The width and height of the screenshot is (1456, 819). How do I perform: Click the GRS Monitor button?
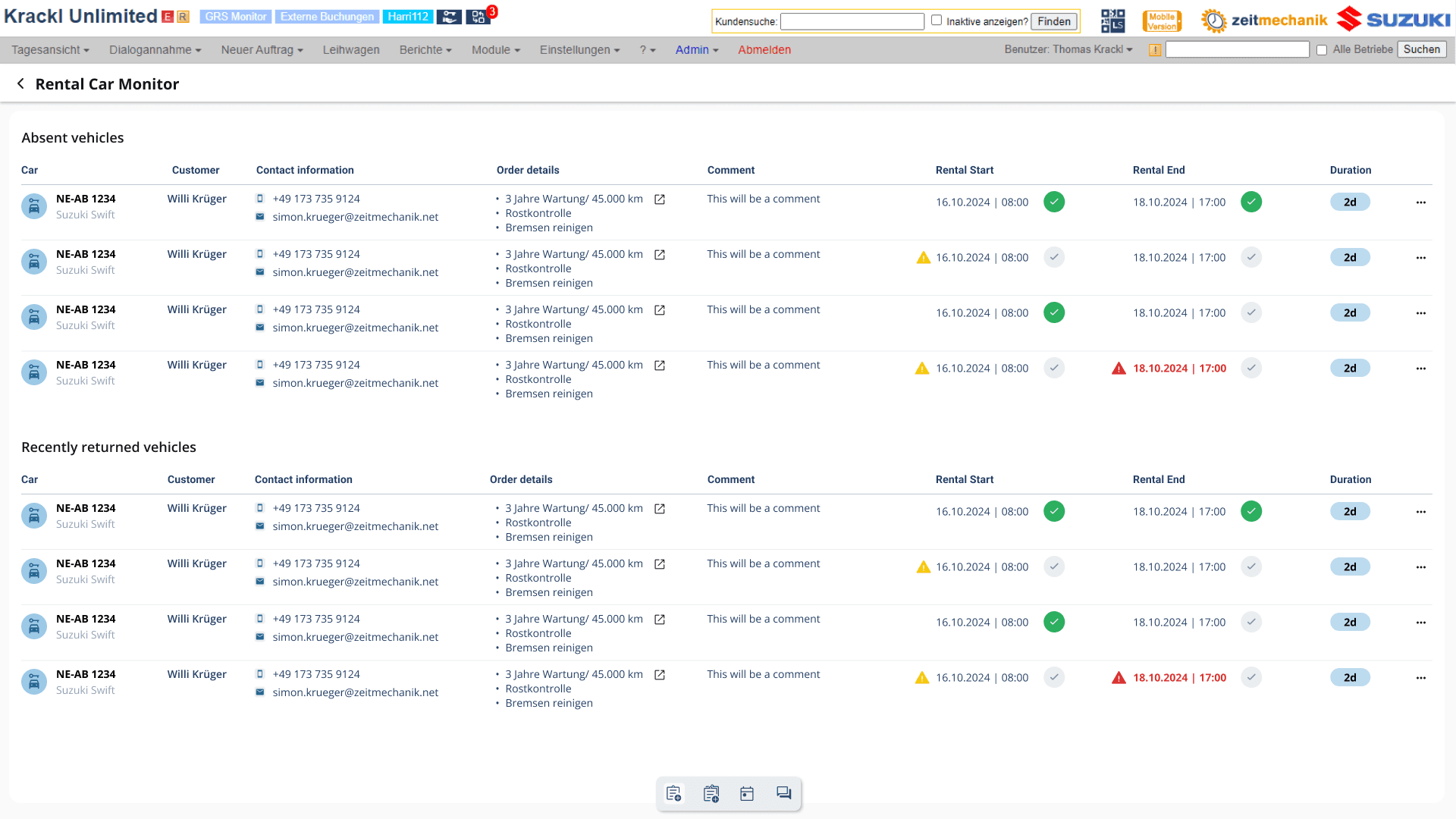click(x=236, y=17)
